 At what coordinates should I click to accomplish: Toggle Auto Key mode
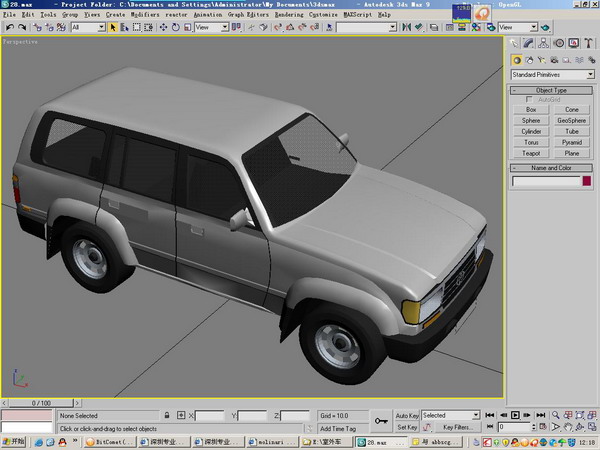(407, 415)
